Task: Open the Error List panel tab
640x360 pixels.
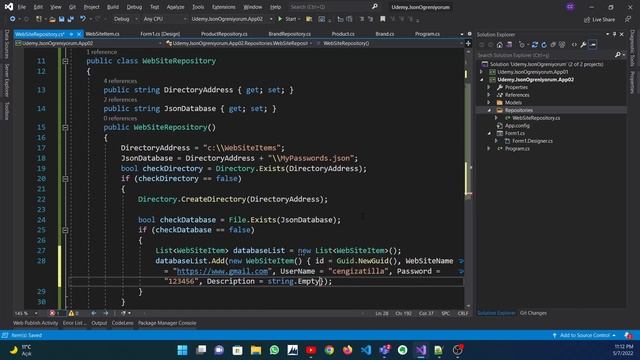Action: point(74,323)
